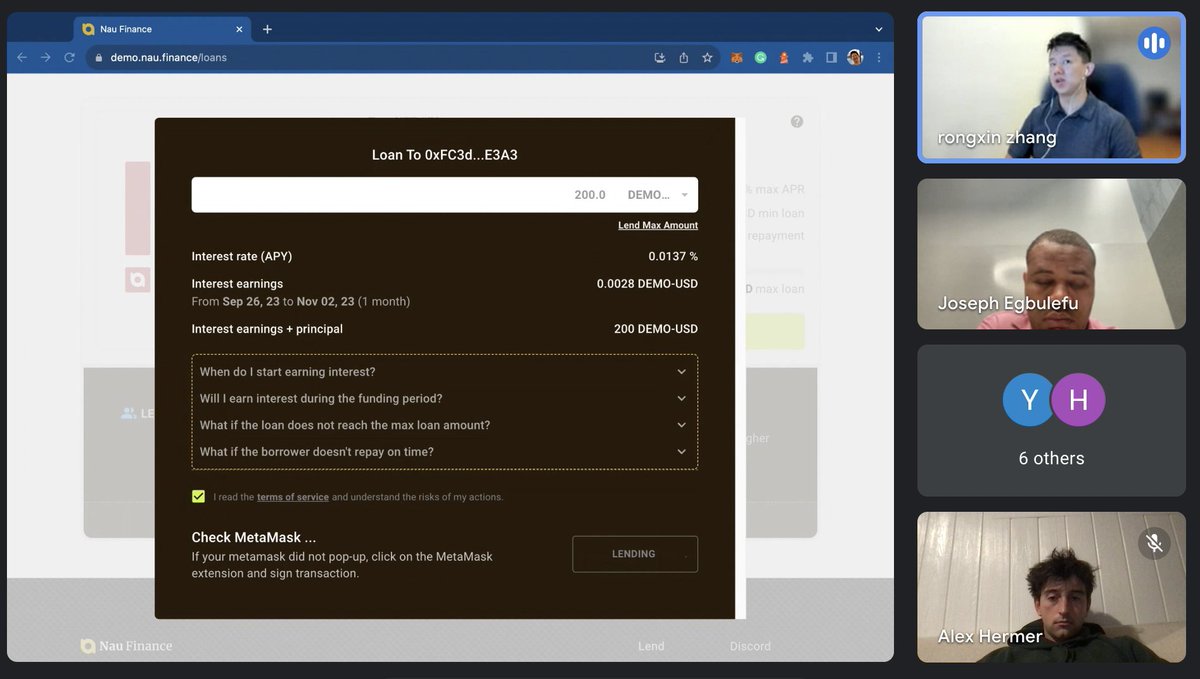This screenshot has width=1200, height=679.
Task: Select Alex Hermer's video tile
Action: [1051, 587]
